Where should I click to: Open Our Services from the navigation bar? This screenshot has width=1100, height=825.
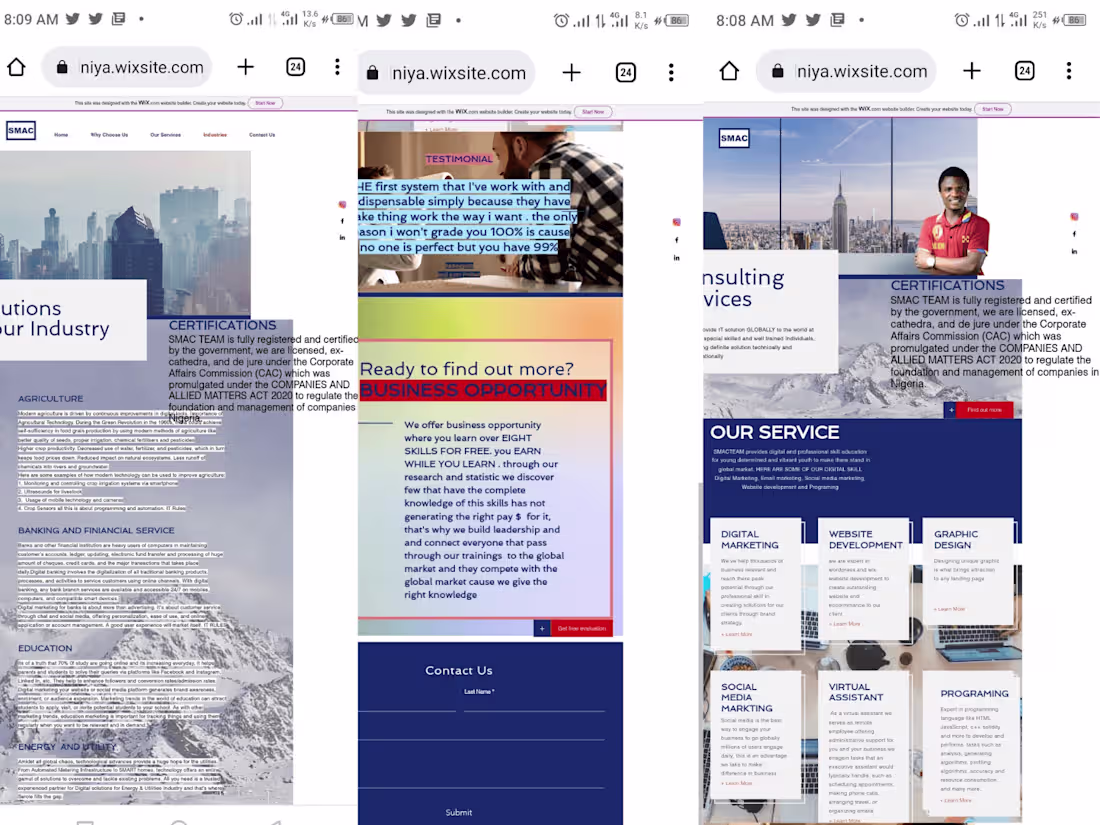pyautogui.click(x=165, y=134)
